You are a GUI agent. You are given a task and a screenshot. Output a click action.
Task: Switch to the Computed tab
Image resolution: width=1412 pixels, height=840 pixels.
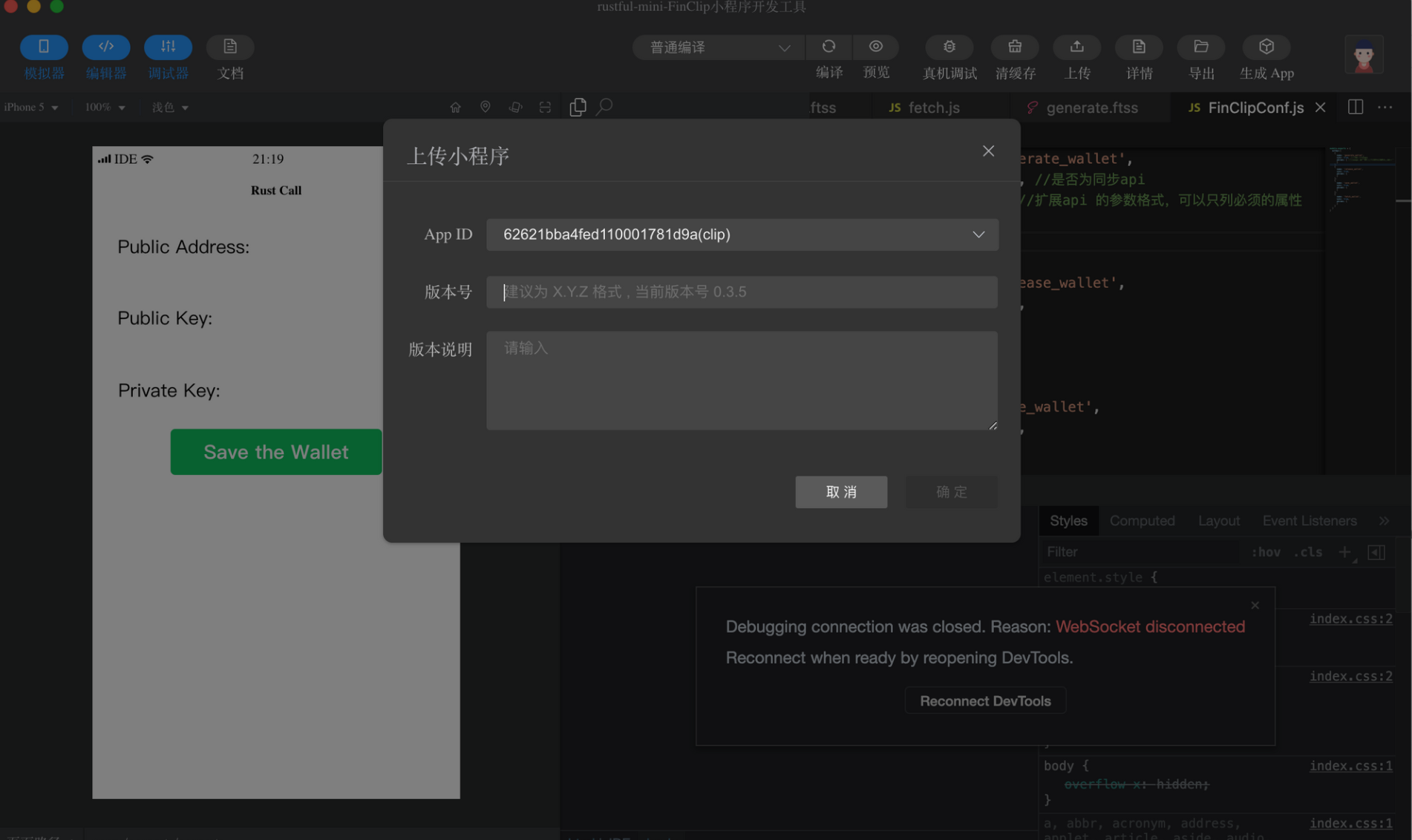(x=1142, y=521)
